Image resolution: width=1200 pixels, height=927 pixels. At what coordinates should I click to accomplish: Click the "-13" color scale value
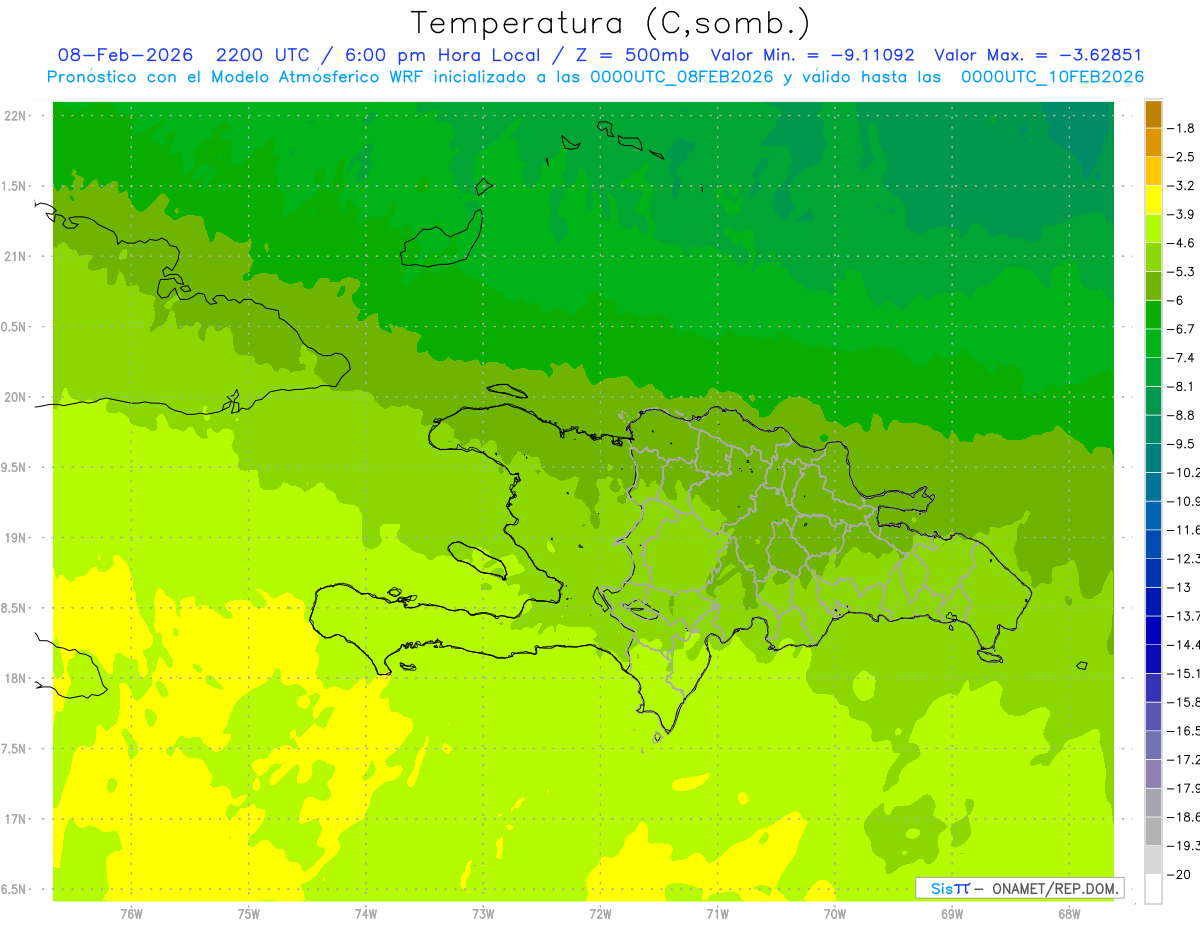1177,587
